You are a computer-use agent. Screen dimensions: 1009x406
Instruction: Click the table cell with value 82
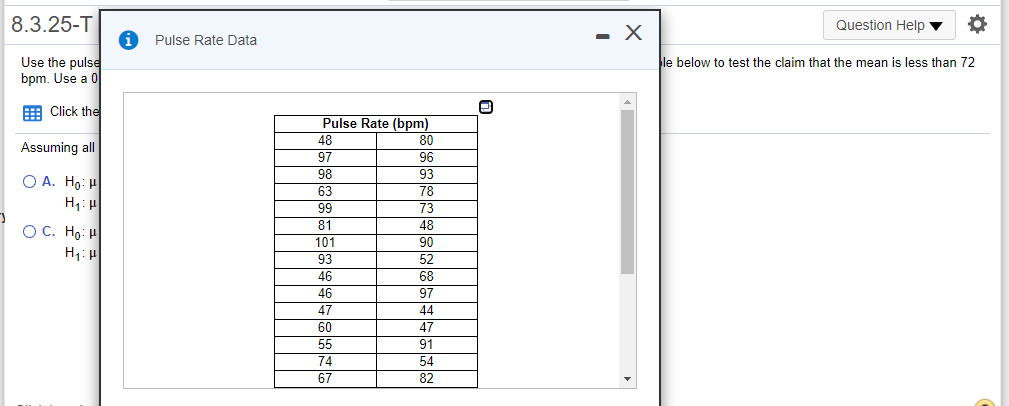pos(427,379)
